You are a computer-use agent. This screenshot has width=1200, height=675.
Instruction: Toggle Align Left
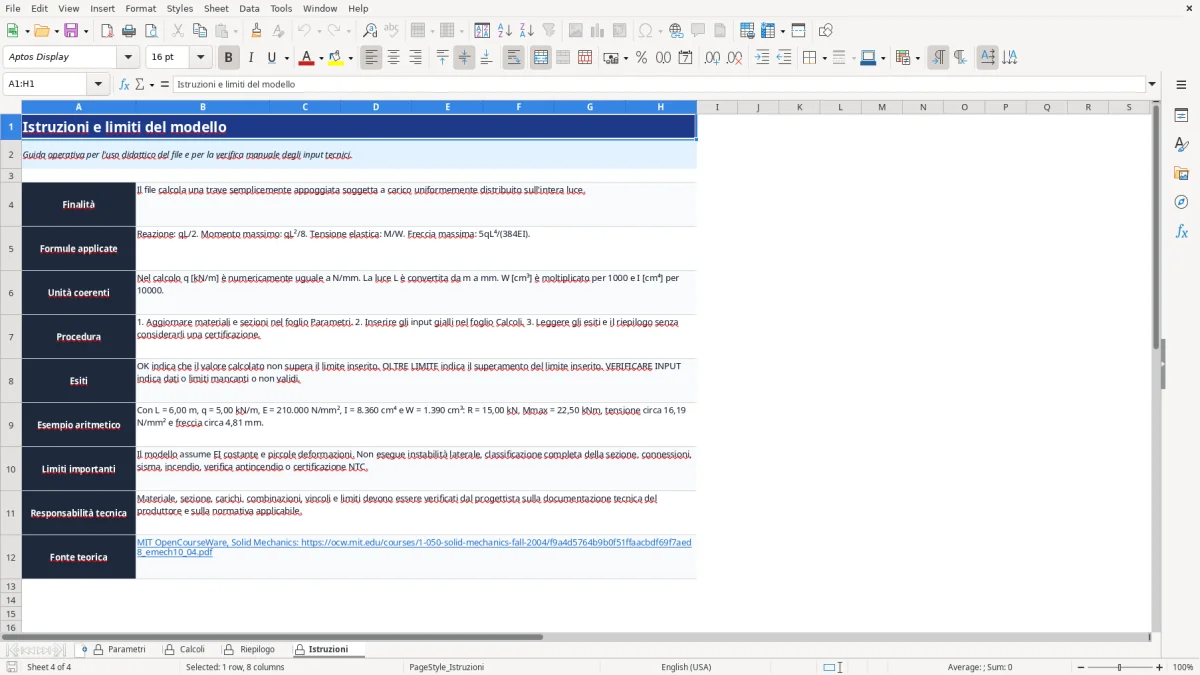click(371, 58)
